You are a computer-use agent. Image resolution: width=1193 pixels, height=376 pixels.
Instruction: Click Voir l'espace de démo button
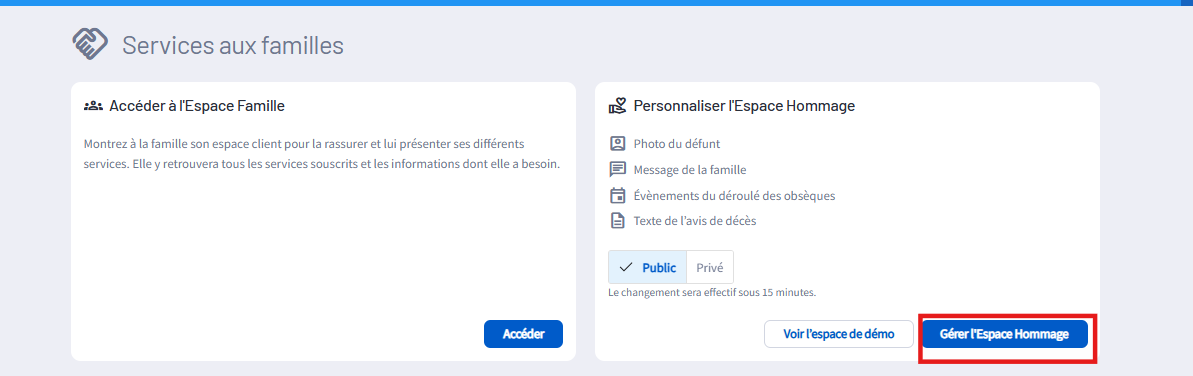(x=838, y=333)
